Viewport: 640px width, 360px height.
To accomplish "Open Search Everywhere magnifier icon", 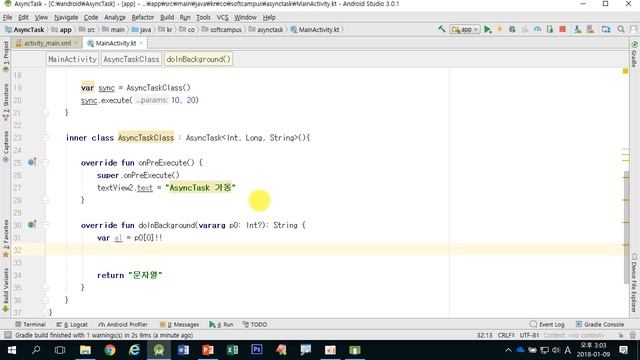I will tap(621, 29).
